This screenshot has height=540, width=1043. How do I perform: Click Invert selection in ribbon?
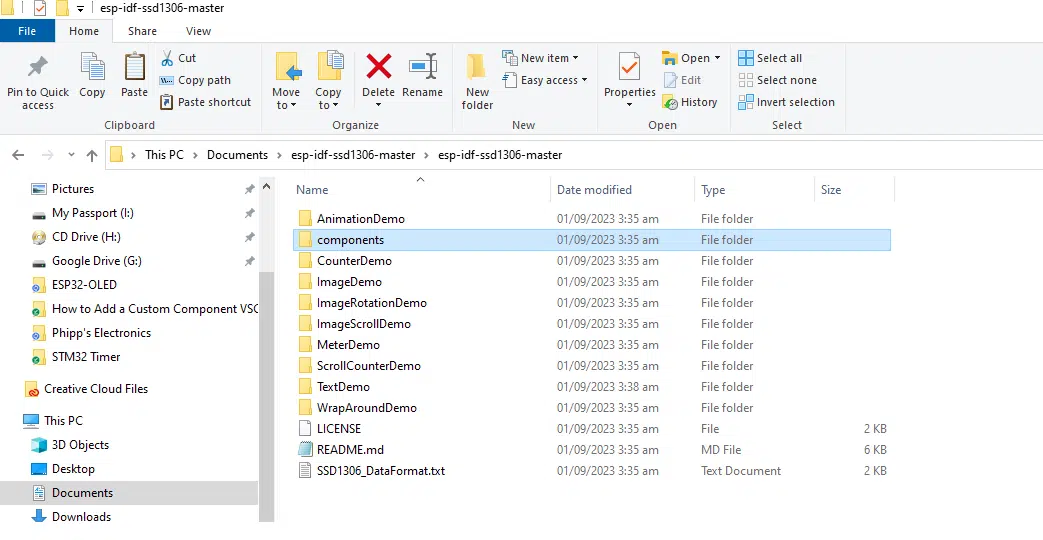[786, 102]
